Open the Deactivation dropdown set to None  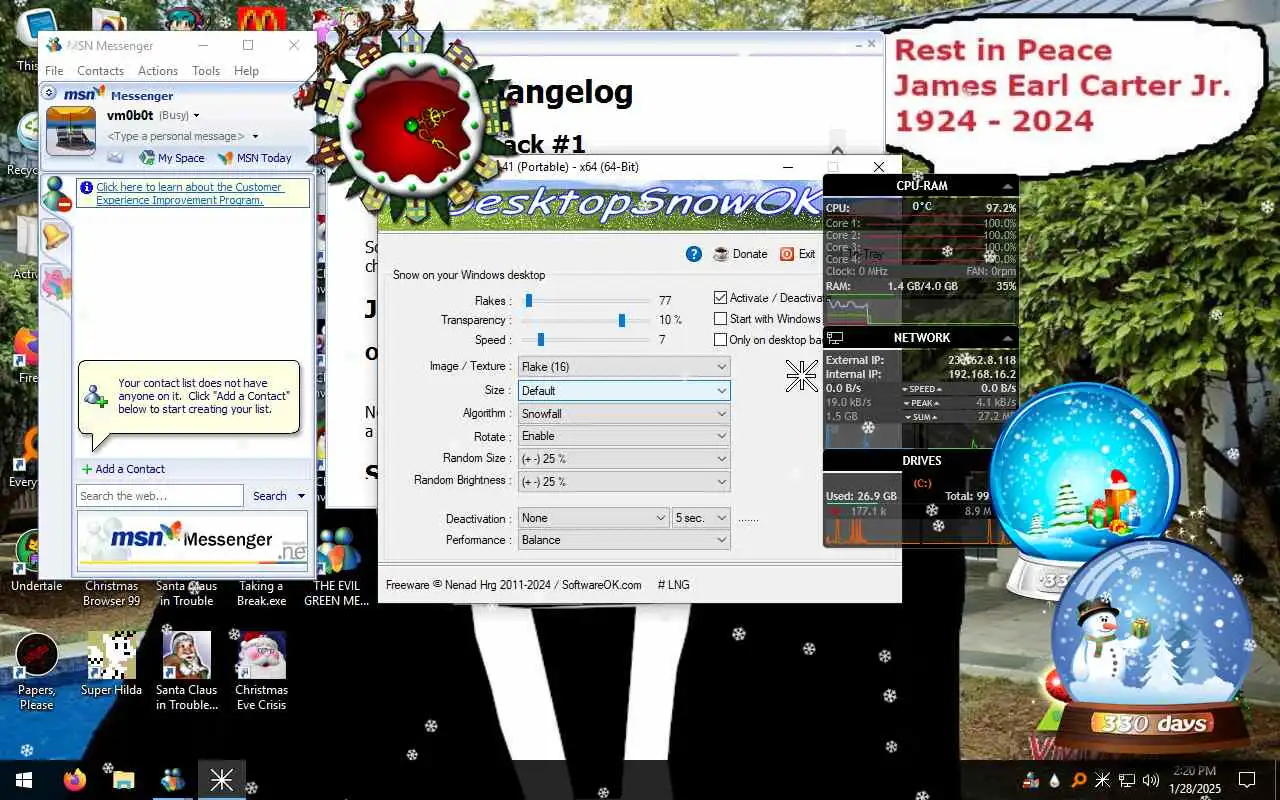pos(594,518)
